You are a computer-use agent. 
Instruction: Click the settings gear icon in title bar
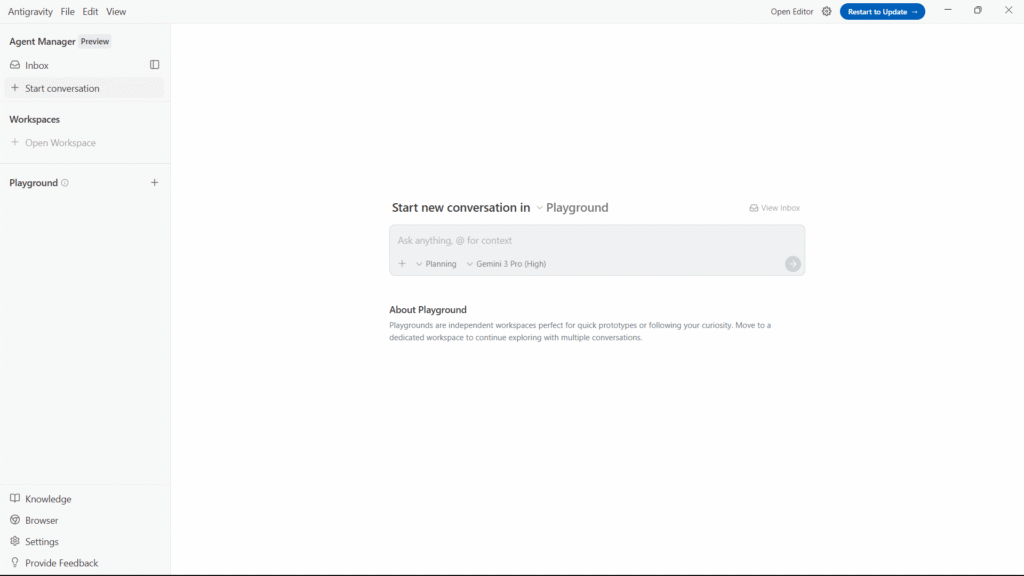click(826, 12)
